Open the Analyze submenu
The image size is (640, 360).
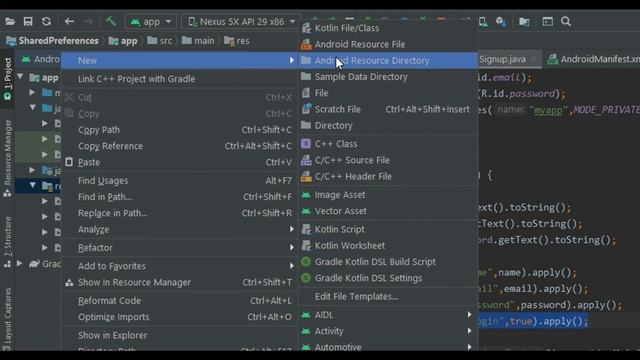coord(180,229)
